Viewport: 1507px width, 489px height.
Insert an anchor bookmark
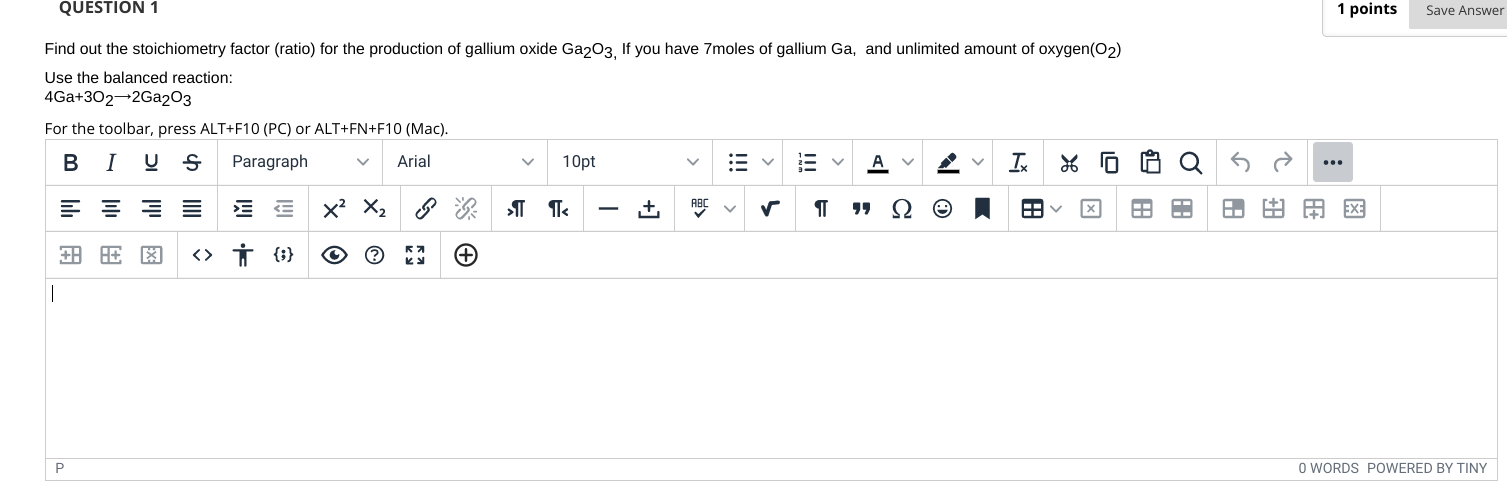(x=982, y=209)
